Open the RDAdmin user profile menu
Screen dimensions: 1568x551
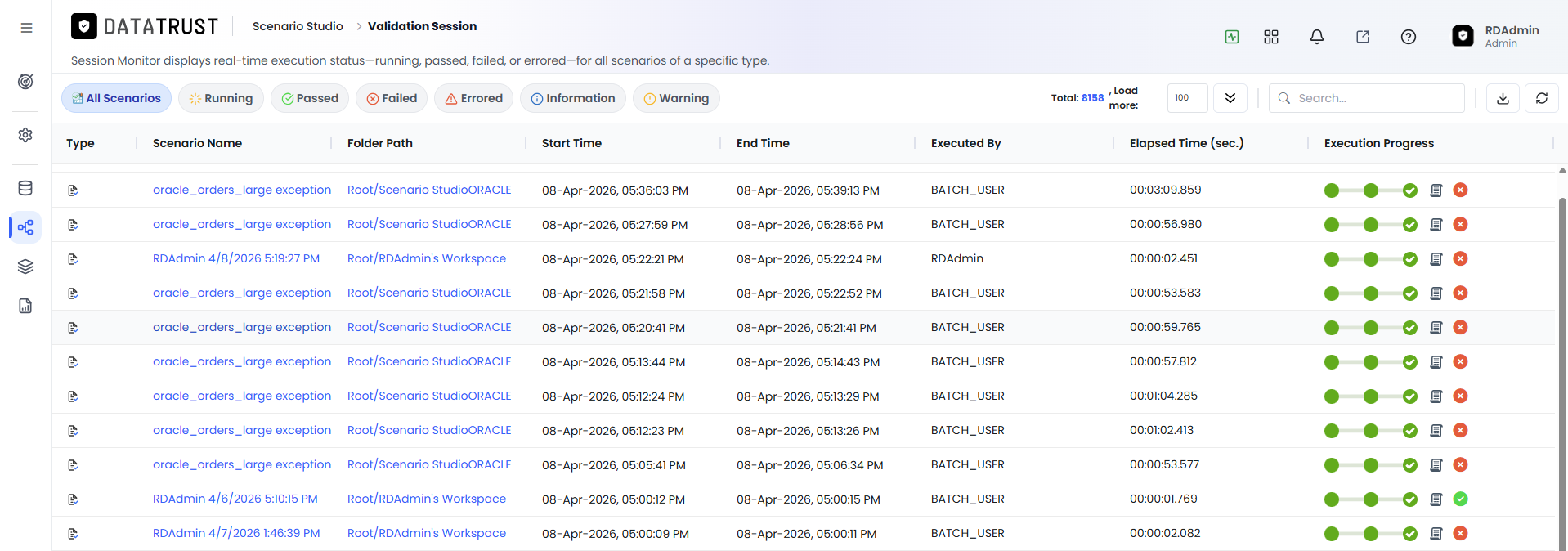click(x=1496, y=36)
